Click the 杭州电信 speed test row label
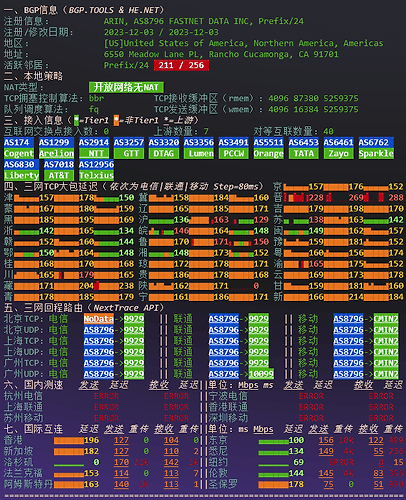This screenshot has height=500, width=406. coord(23,396)
